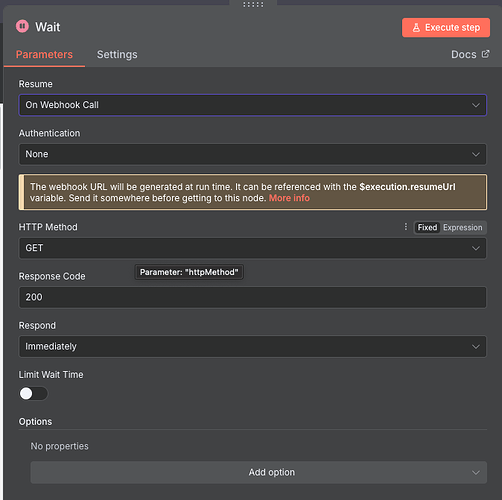Click the Response Code input field
502x500 pixels.
(252, 297)
